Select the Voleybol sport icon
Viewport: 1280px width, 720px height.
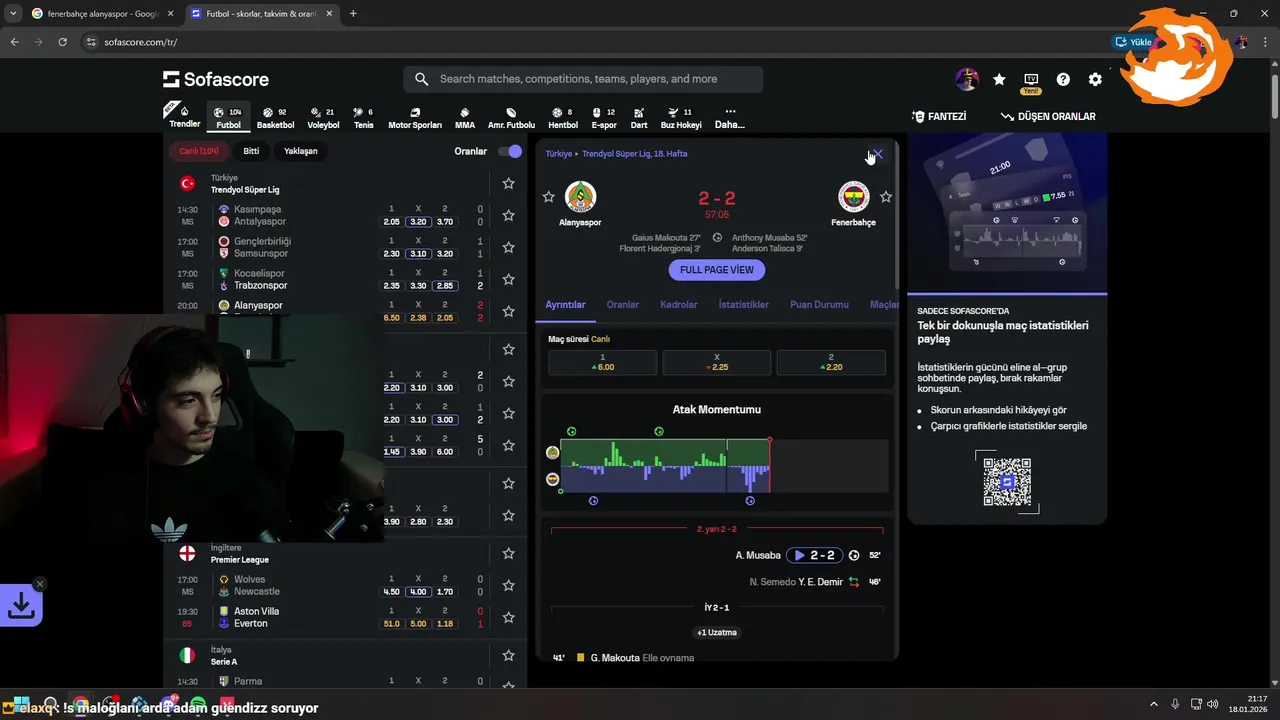323,118
